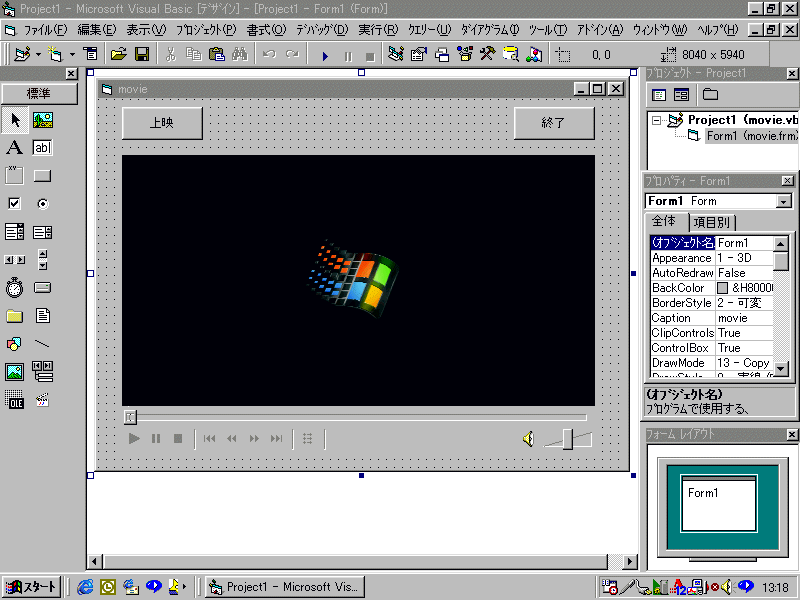This screenshot has width=800, height=600.
Task: Click the Add Standard EXE Project toolbar icon
Action: click(x=22, y=54)
